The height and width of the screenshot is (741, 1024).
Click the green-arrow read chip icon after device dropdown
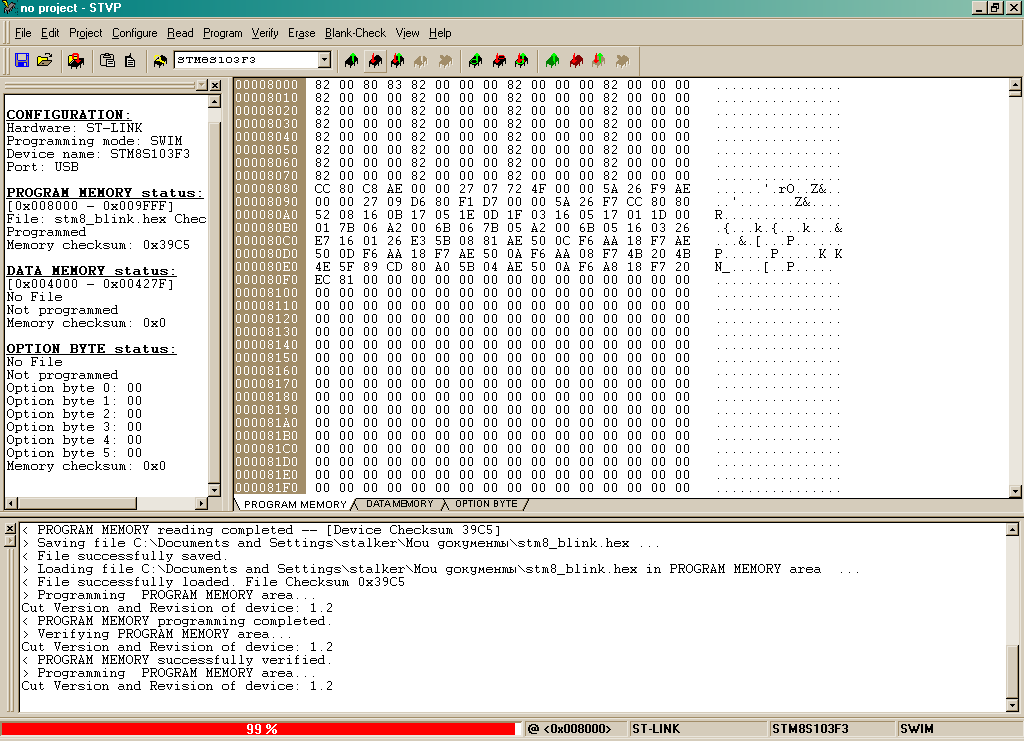(x=352, y=60)
